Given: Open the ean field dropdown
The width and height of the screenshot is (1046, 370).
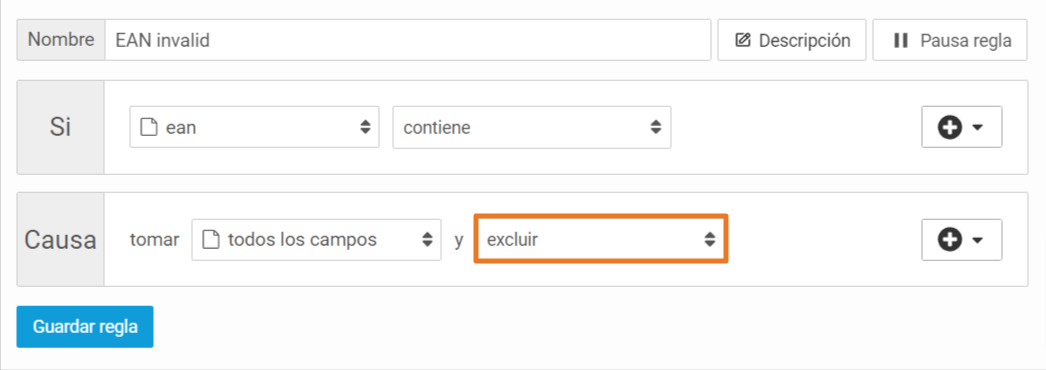Looking at the screenshot, I should coord(254,127).
